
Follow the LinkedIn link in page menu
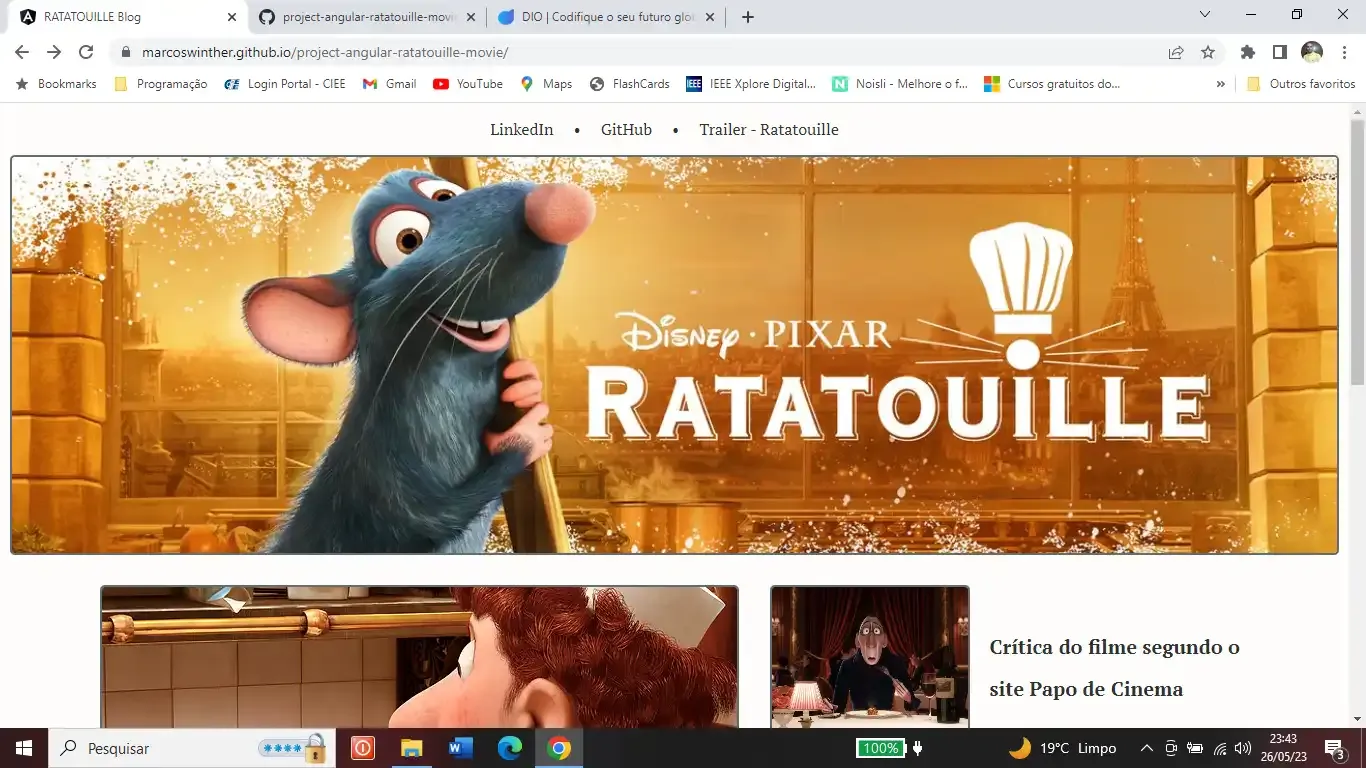pyautogui.click(x=521, y=130)
